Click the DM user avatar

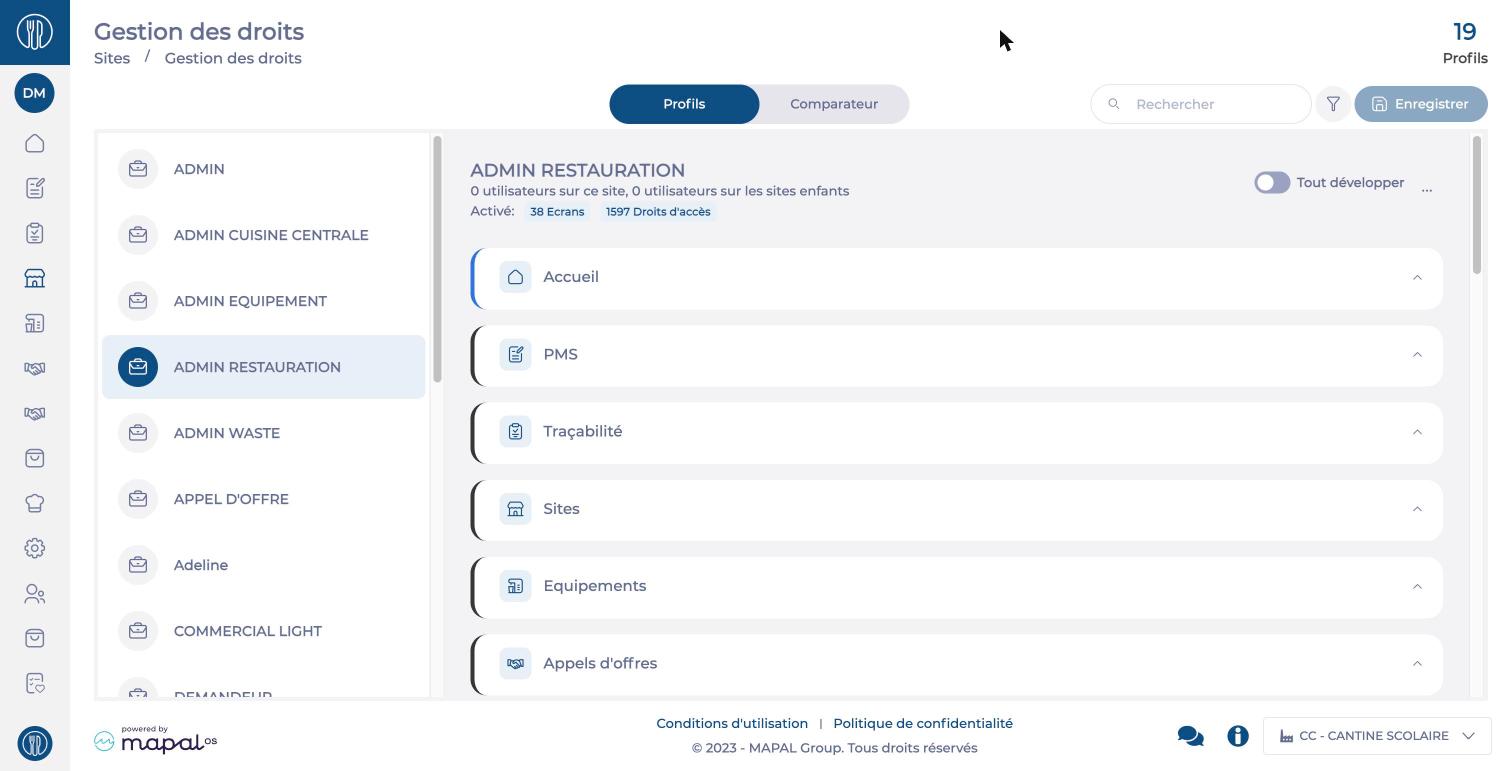[x=34, y=93]
